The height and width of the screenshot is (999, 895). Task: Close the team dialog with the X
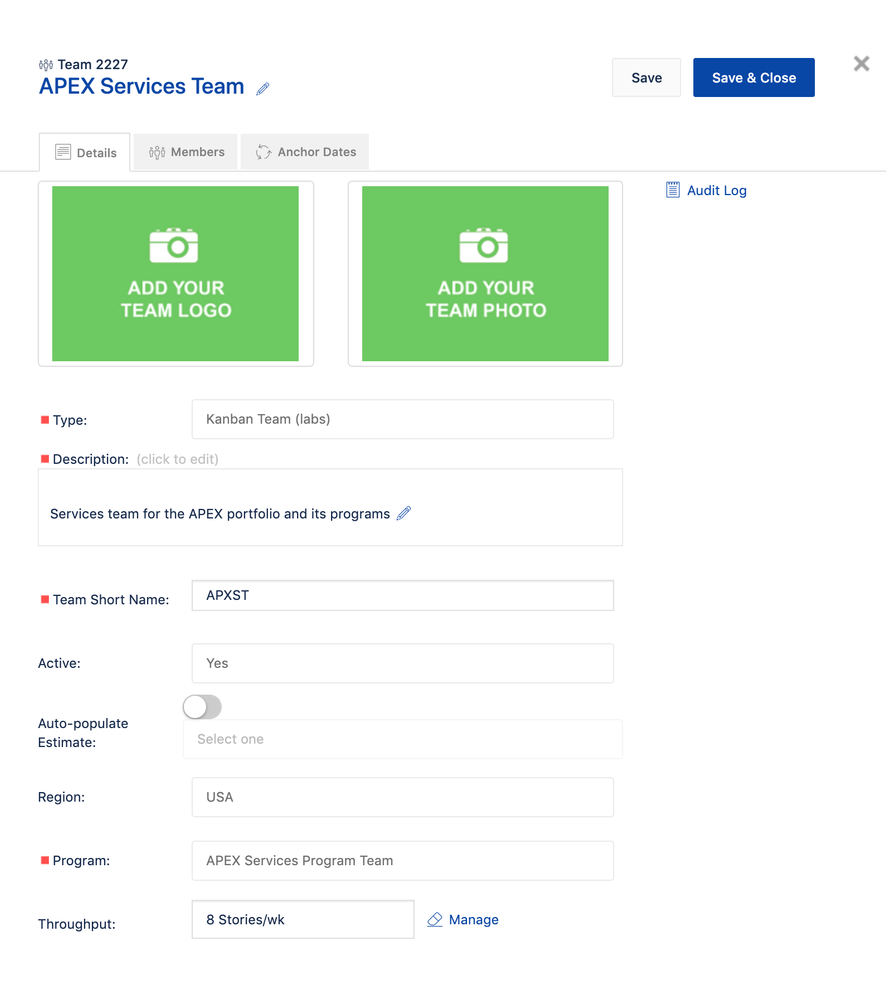click(861, 64)
